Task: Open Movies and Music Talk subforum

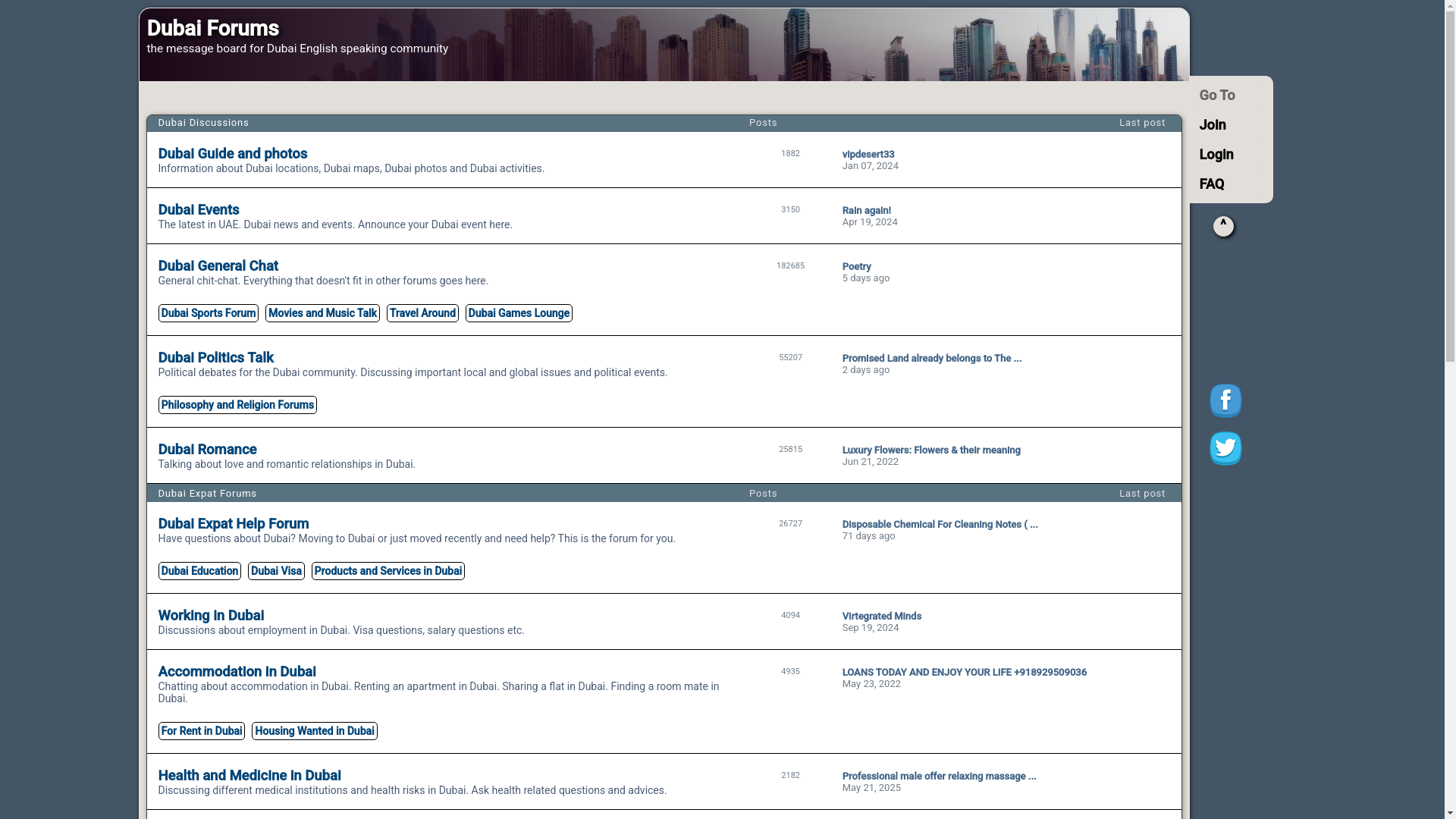Action: click(322, 313)
